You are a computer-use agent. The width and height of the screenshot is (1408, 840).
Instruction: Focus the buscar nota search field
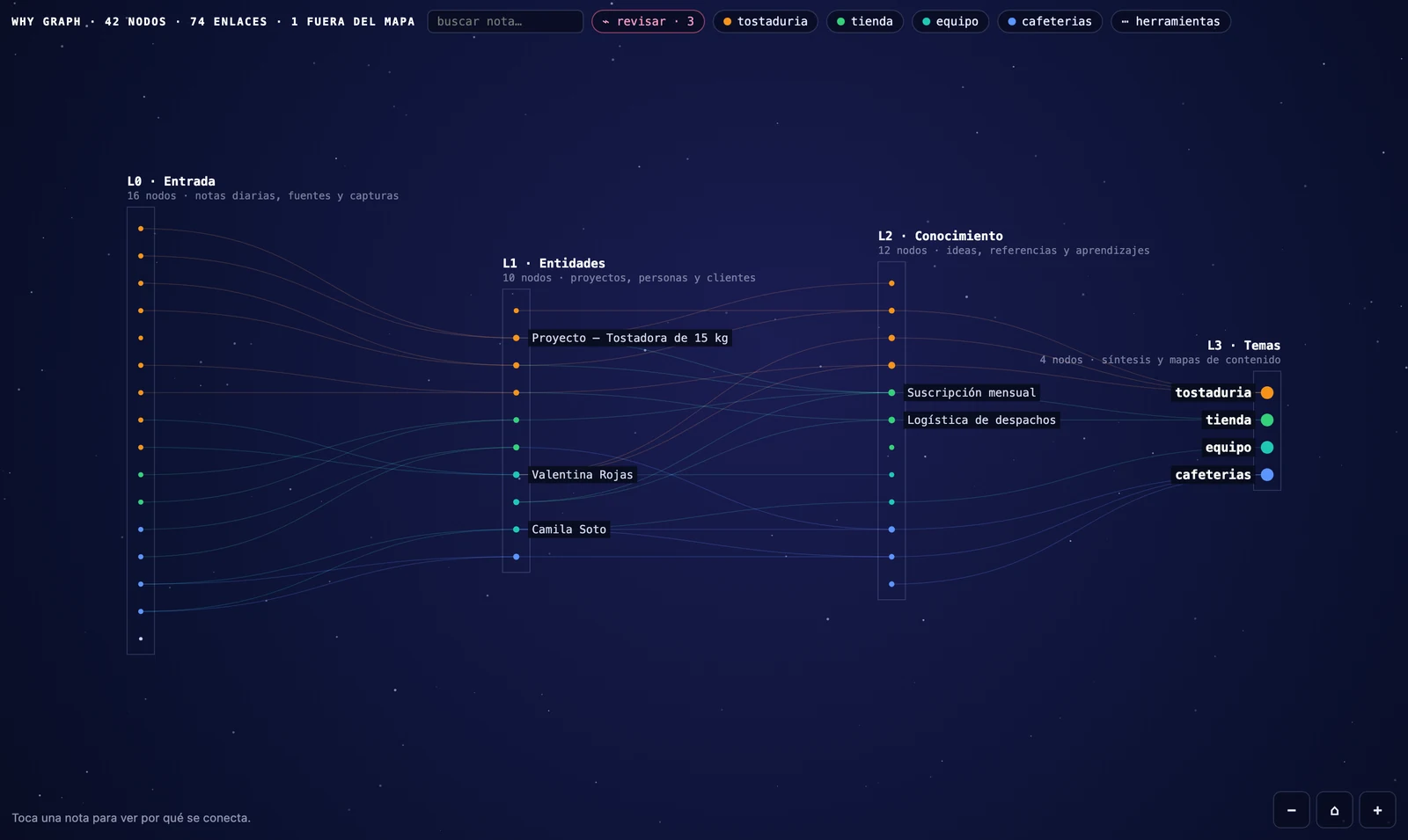(x=505, y=21)
